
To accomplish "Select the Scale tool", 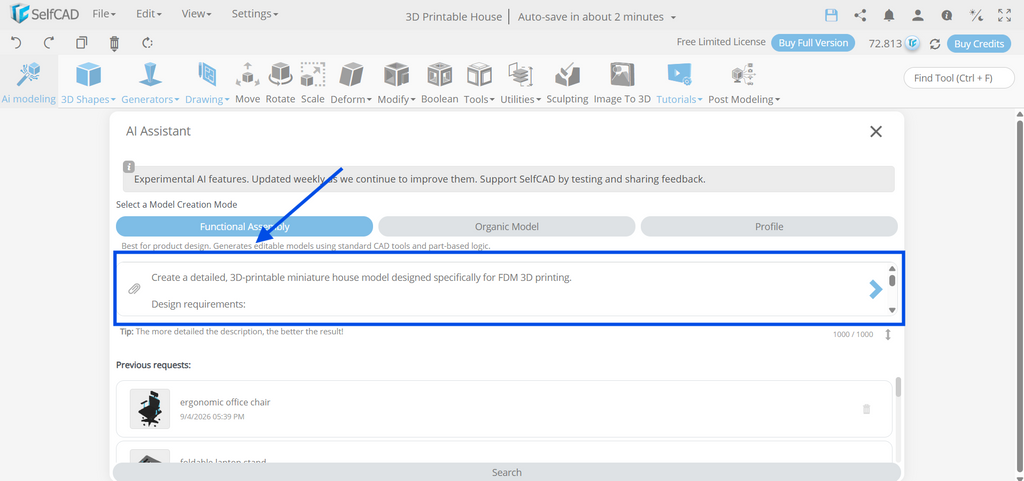I will 313,82.
